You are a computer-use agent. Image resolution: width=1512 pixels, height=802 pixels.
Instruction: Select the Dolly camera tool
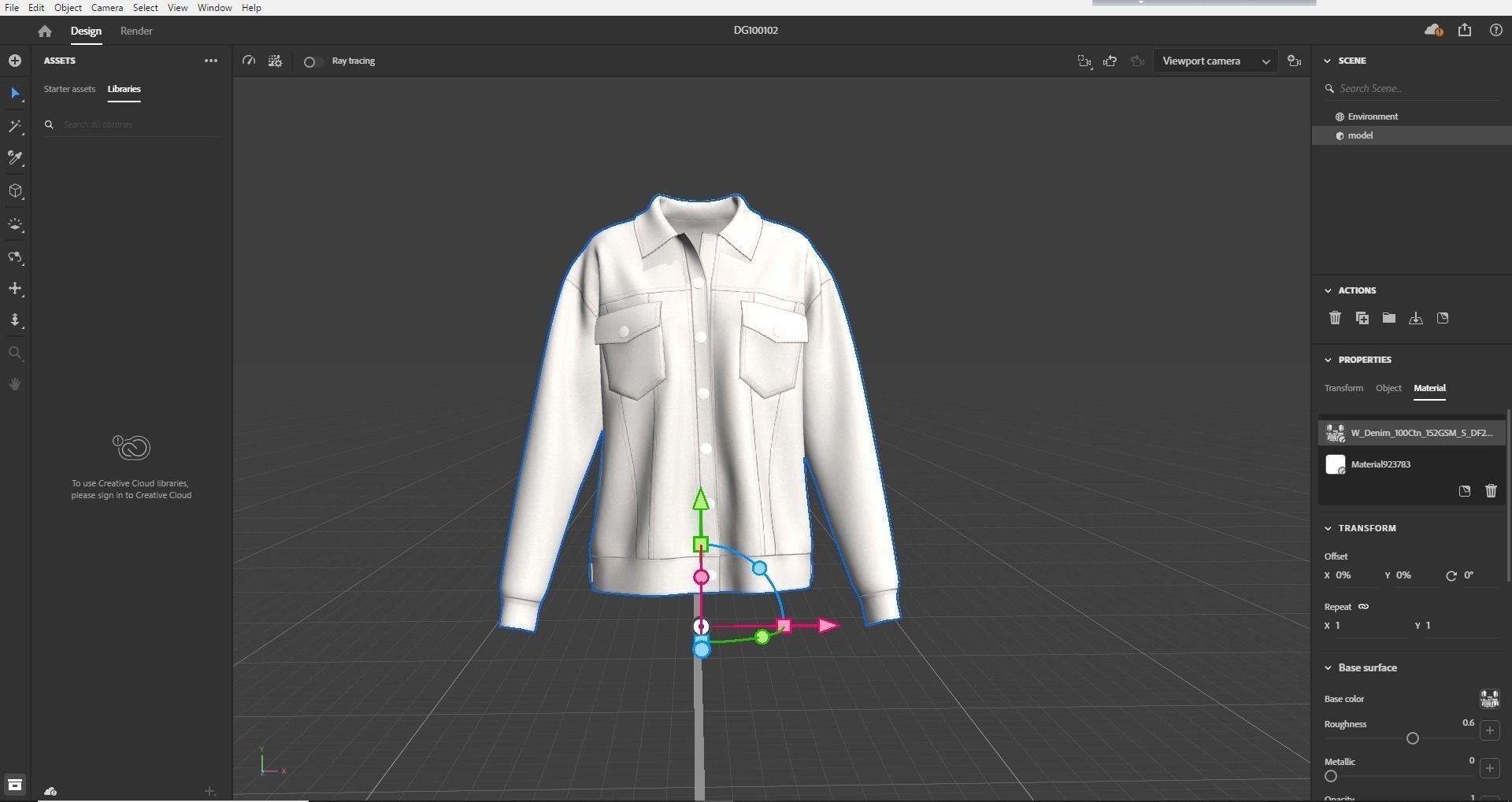pos(15,320)
